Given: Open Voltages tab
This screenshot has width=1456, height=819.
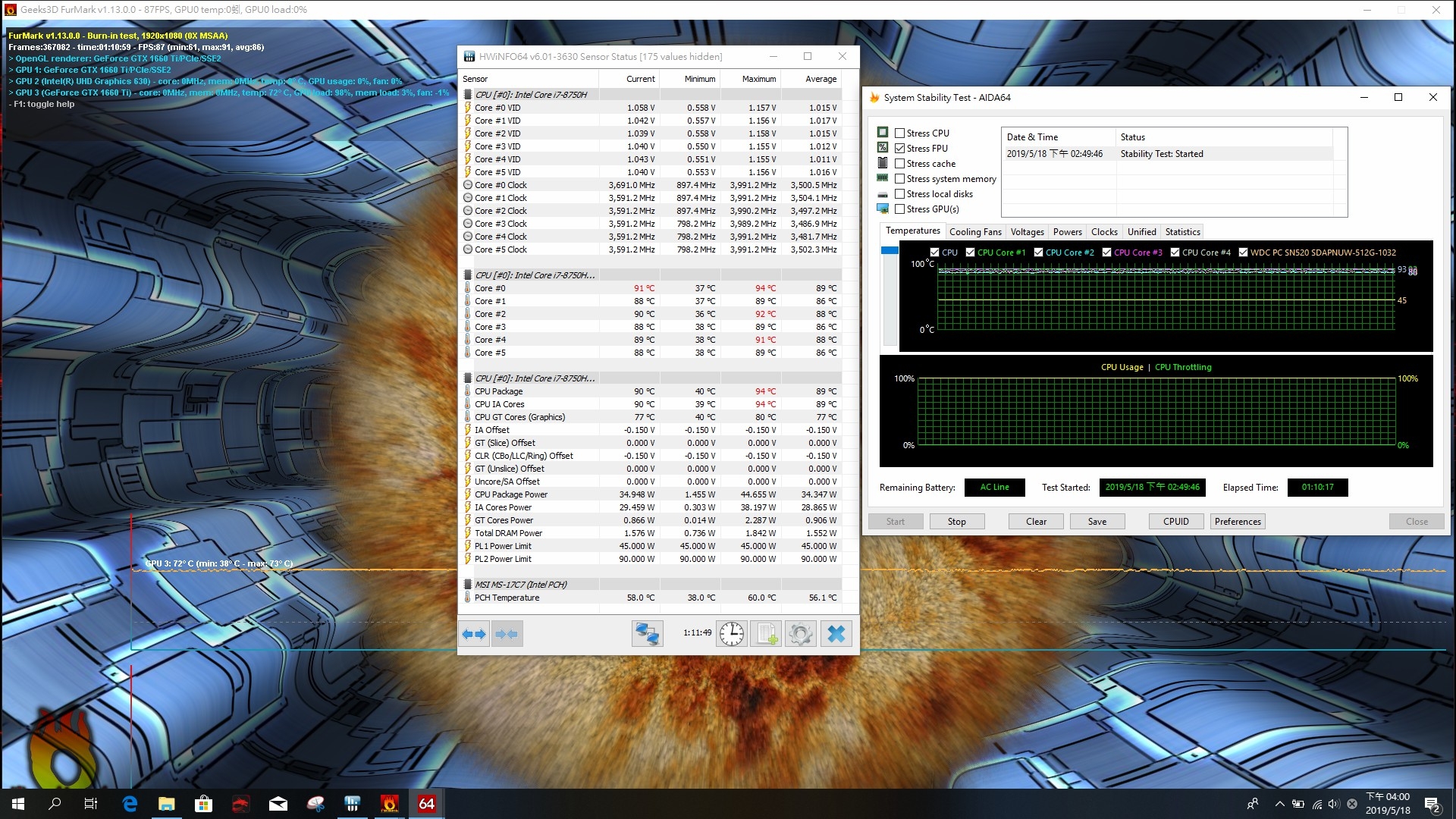Looking at the screenshot, I should (1027, 232).
